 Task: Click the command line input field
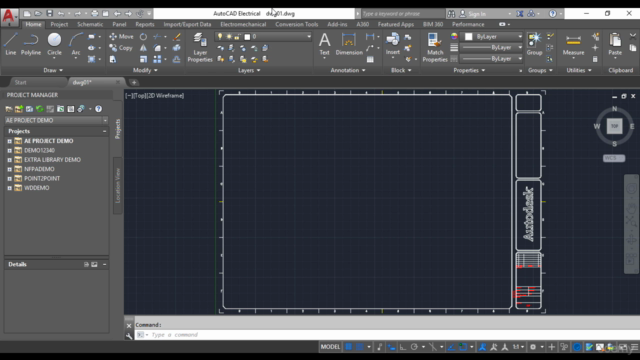tap(388, 335)
